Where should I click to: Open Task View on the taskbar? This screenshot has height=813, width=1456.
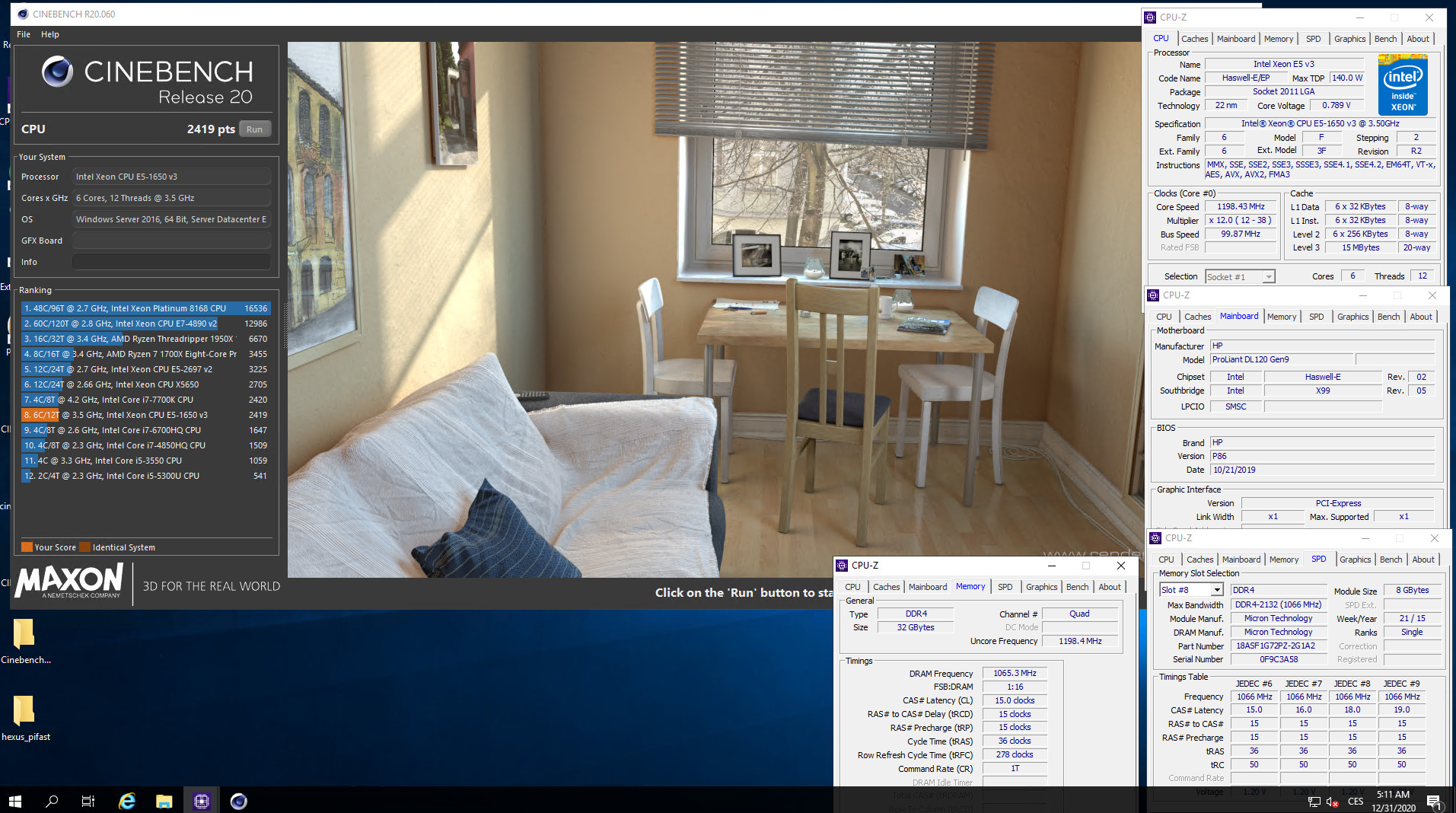click(88, 801)
